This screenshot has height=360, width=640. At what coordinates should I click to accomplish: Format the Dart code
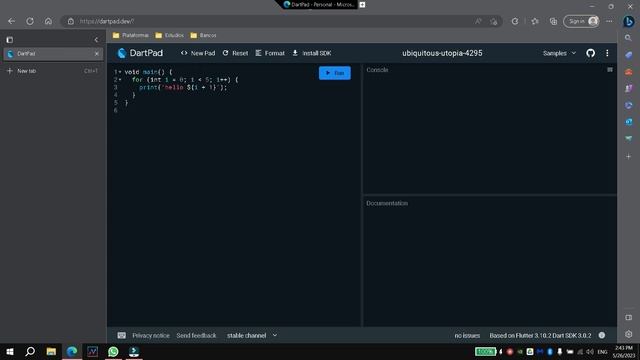(x=270, y=53)
